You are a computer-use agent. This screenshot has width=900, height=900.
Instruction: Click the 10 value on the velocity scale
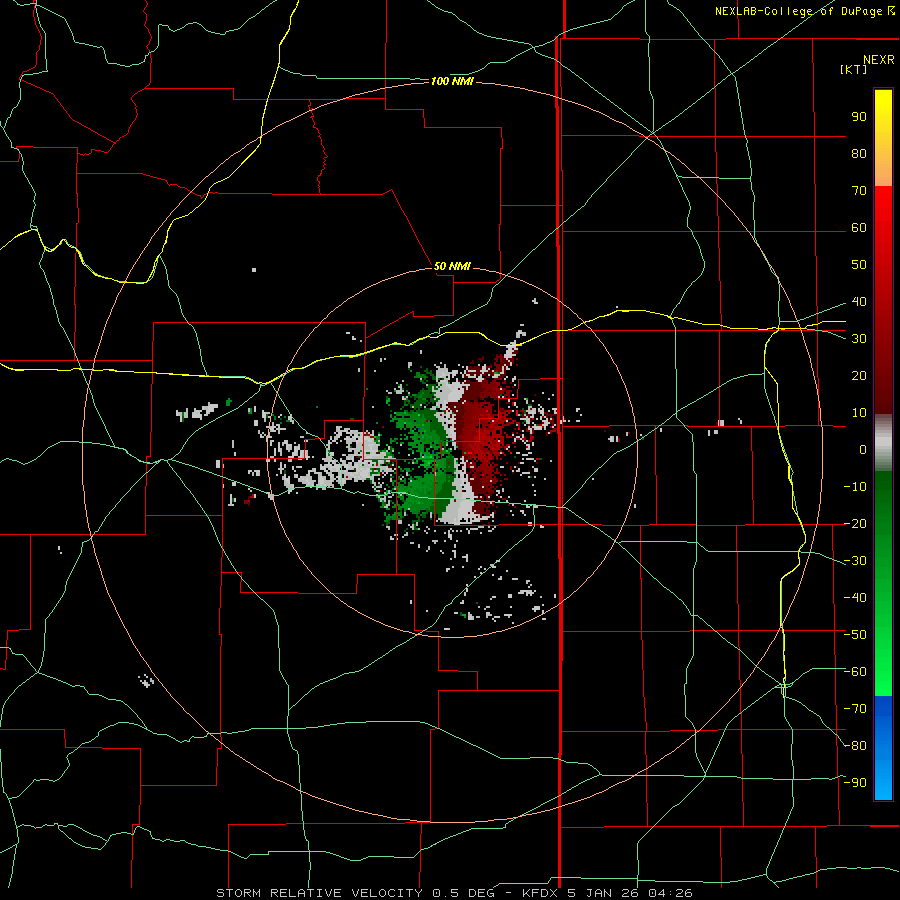tap(859, 413)
